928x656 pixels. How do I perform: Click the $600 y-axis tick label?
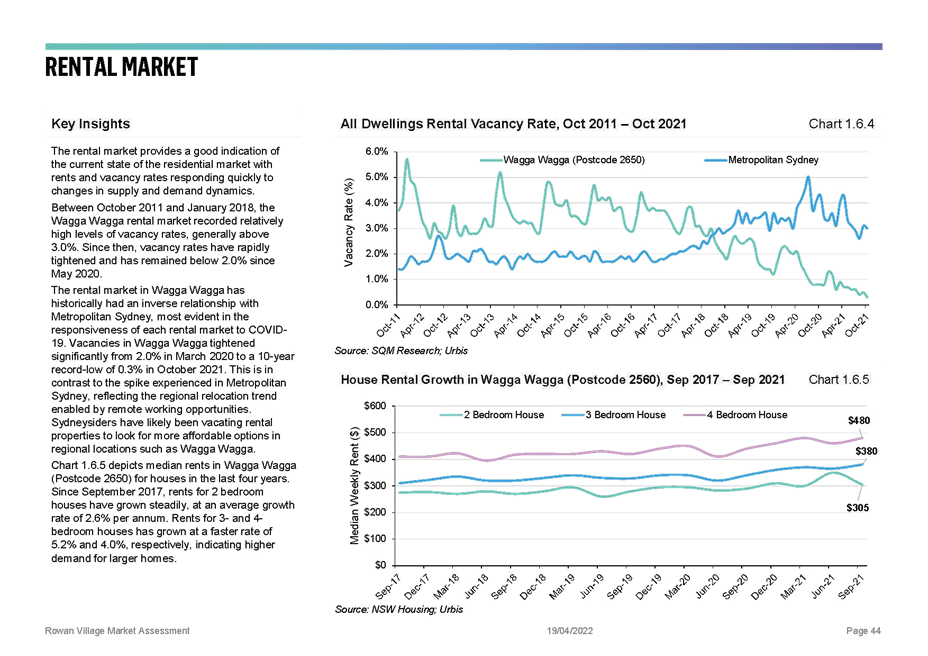coord(375,406)
